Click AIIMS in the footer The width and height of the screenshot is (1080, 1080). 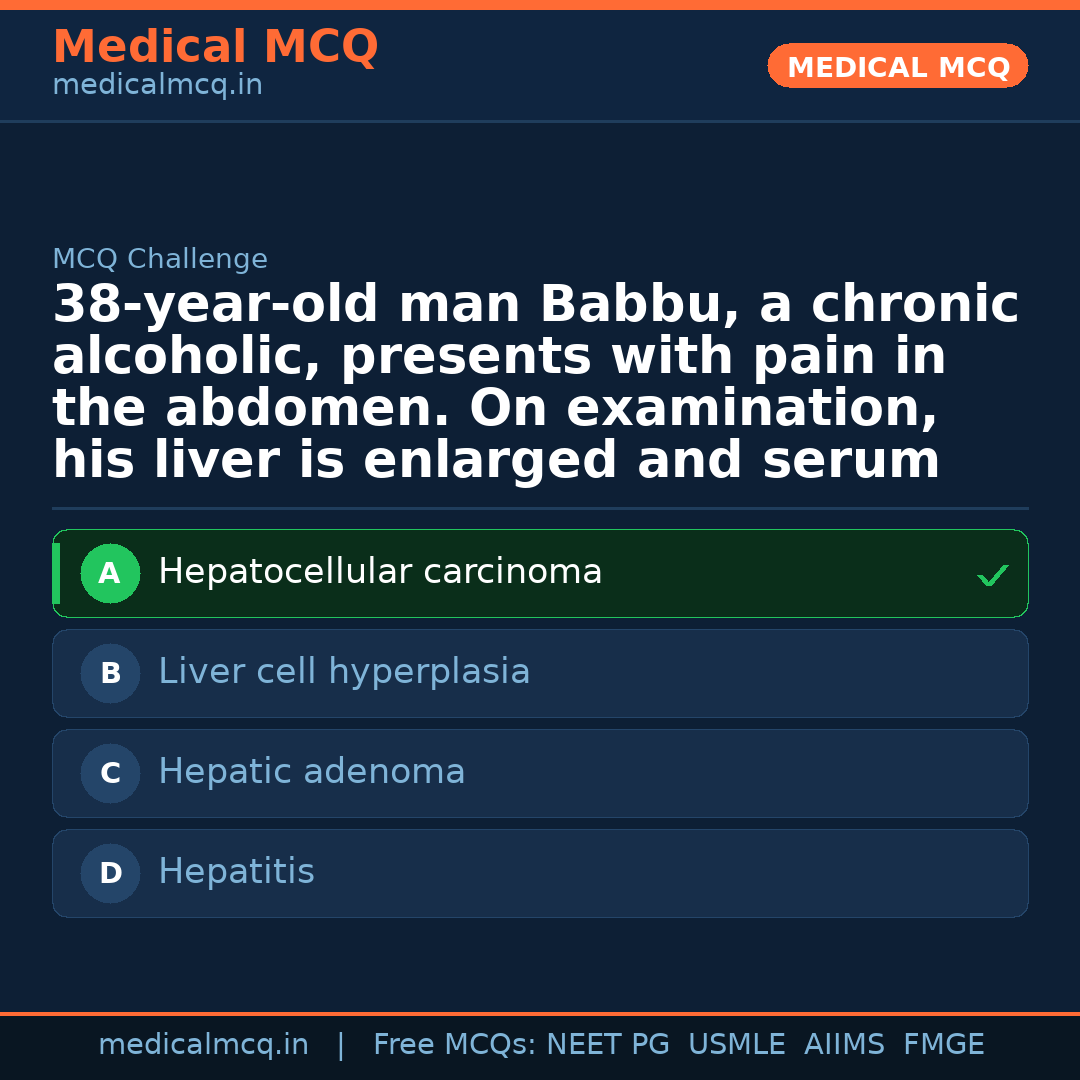[x=844, y=1045]
